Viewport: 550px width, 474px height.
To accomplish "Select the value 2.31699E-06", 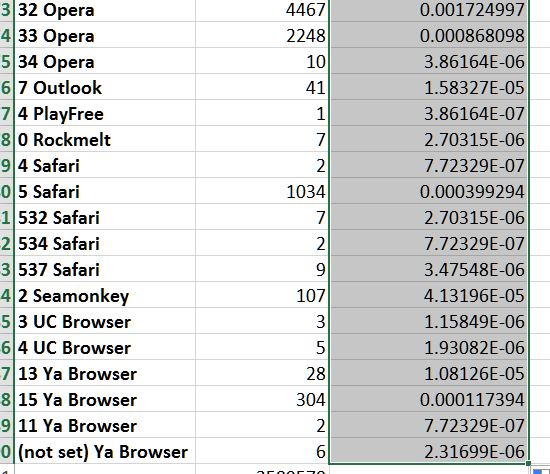I will point(429,450).
